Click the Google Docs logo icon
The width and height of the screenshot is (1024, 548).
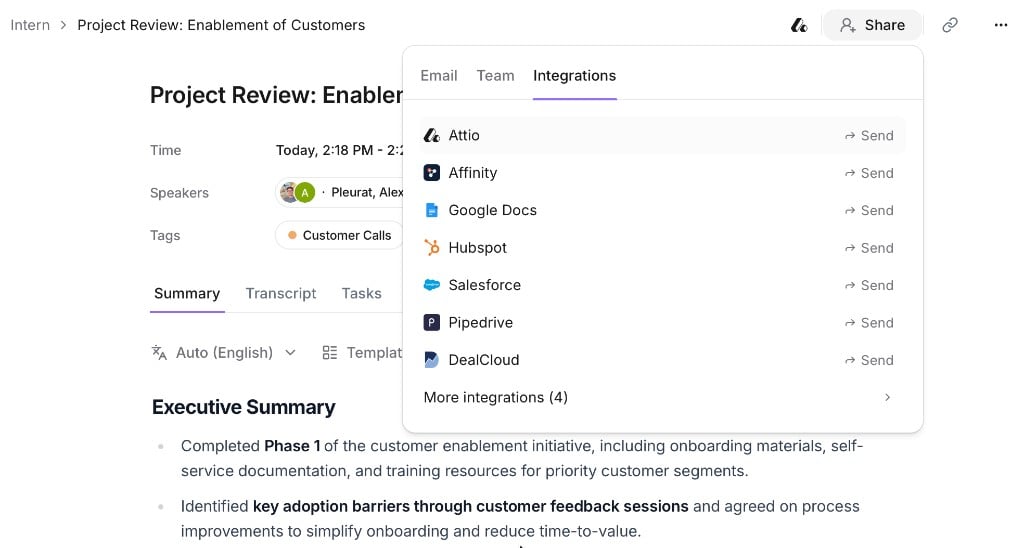click(x=432, y=210)
